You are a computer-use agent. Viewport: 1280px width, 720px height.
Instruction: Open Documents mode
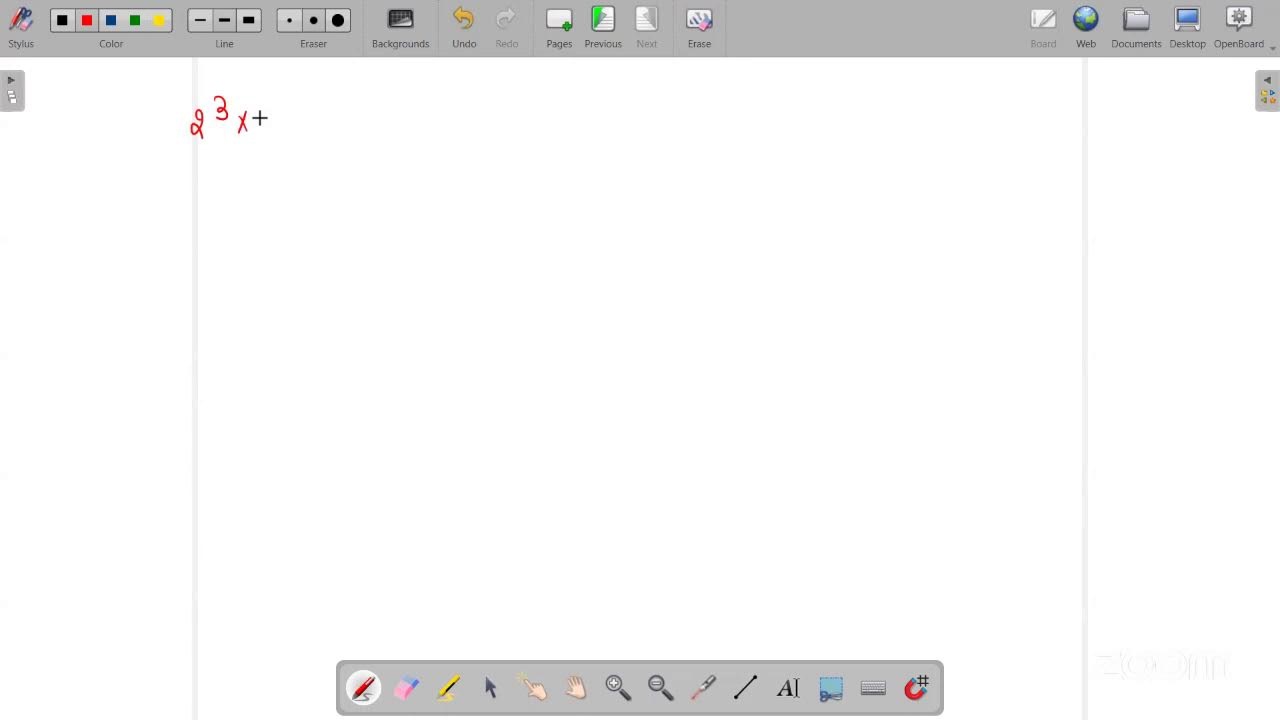click(x=1136, y=27)
